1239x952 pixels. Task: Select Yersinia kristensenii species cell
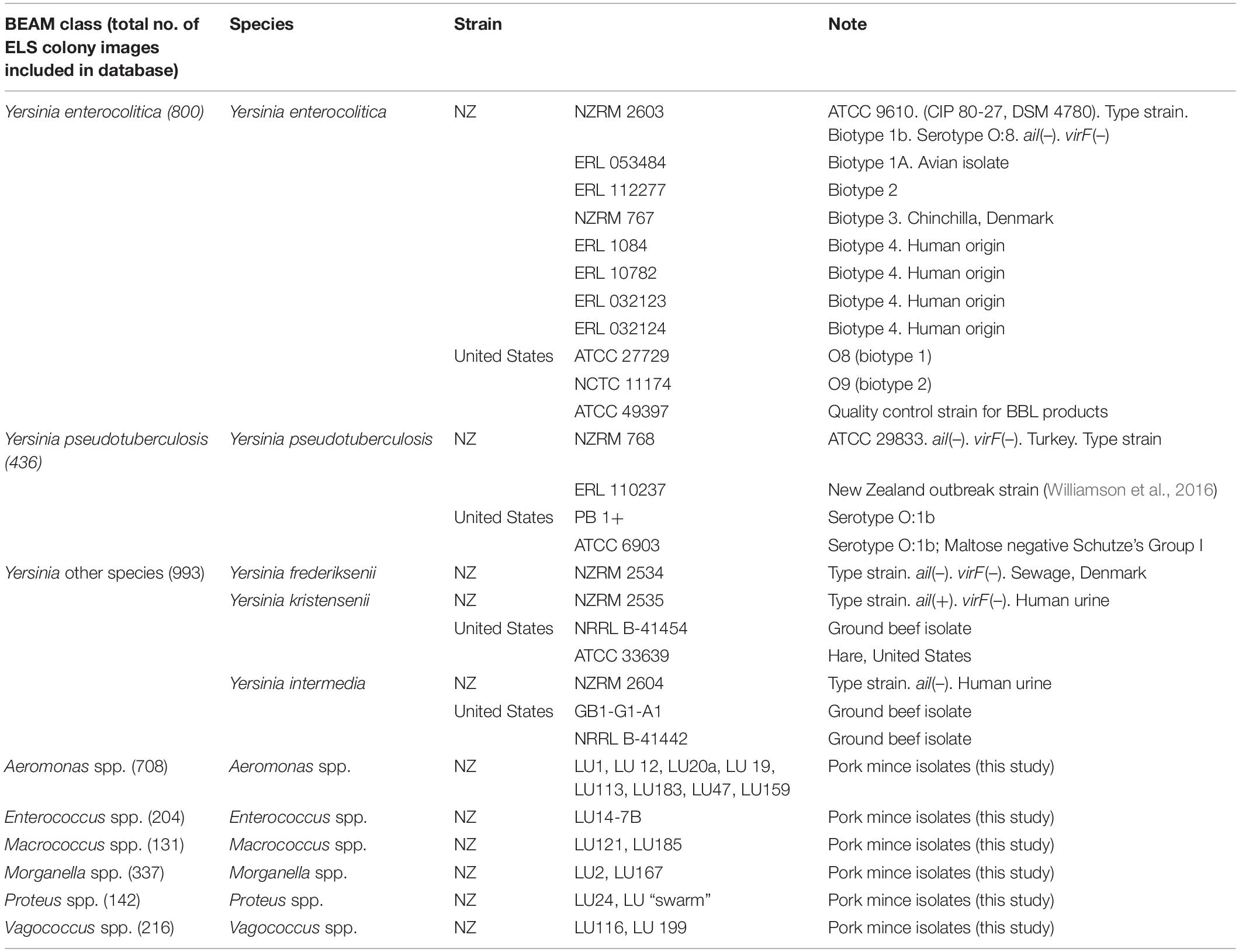(x=299, y=600)
